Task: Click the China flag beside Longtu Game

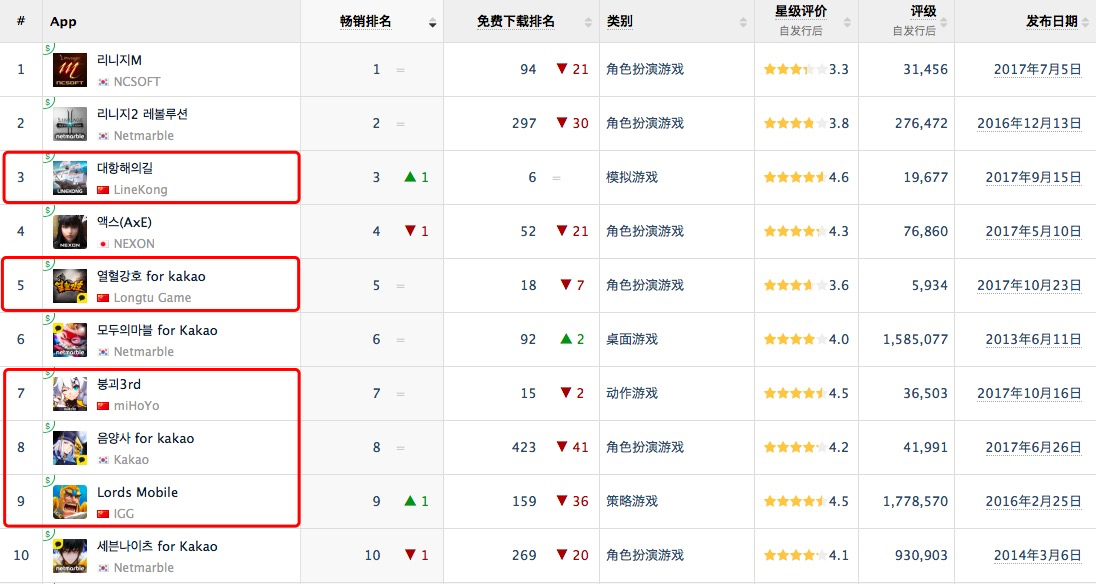Action: click(104, 298)
